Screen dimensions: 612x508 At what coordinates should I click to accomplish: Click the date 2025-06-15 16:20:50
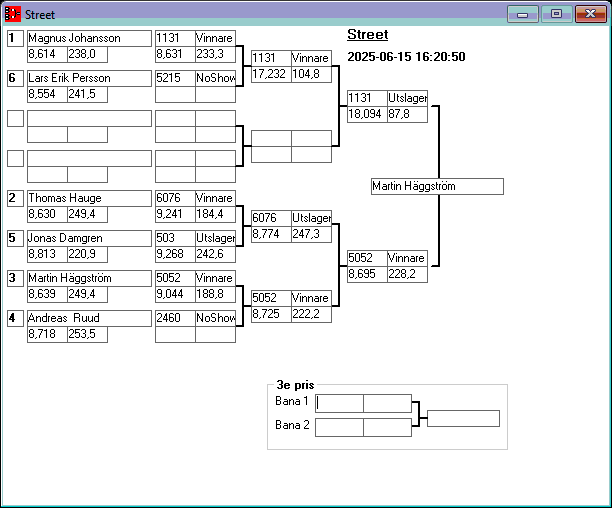tap(406, 57)
